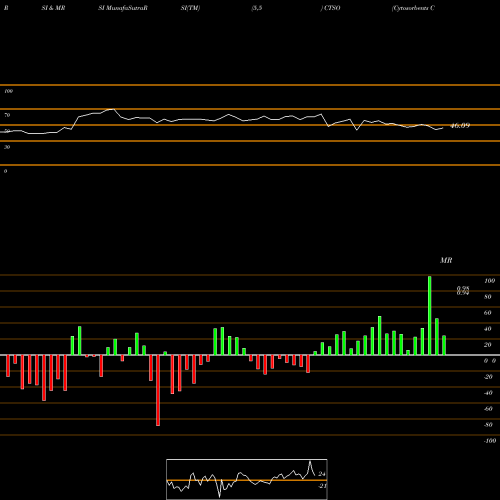Image resolution: width=500 pixels, height=500 pixels.
Task: Click the 30 level label on RSI chart
Action: point(7,147)
